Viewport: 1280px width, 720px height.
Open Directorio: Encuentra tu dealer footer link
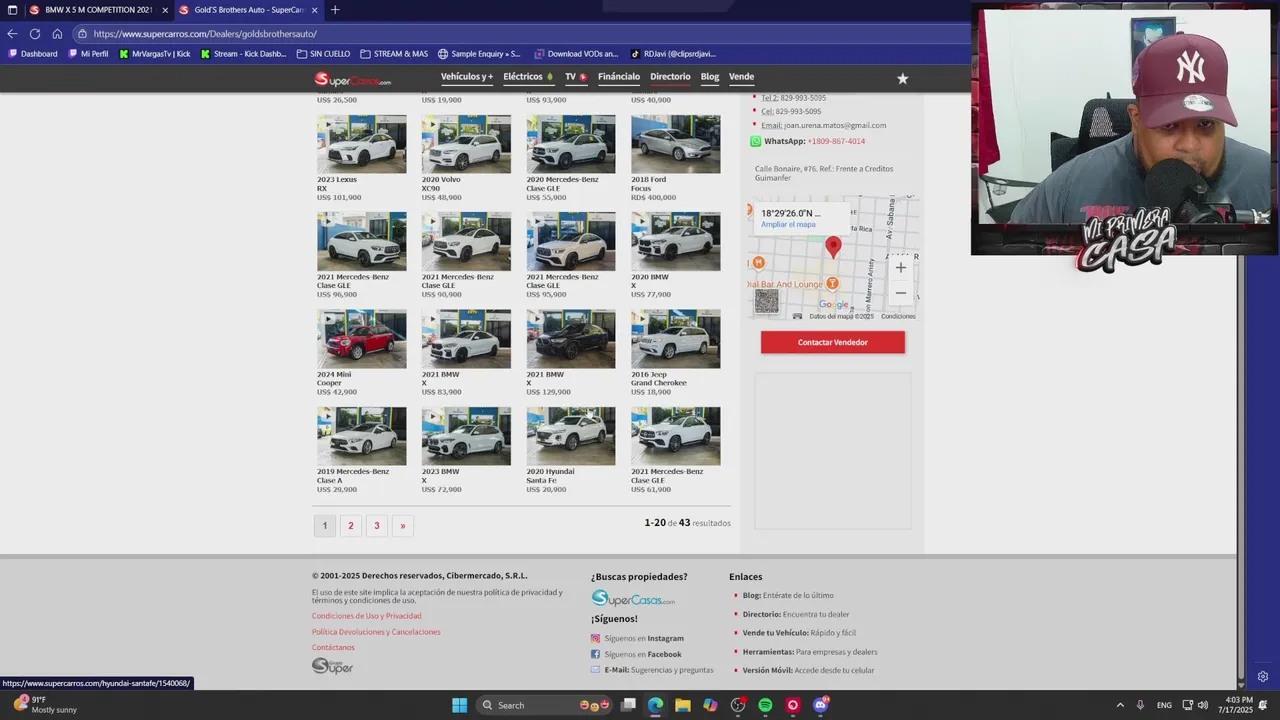796,614
